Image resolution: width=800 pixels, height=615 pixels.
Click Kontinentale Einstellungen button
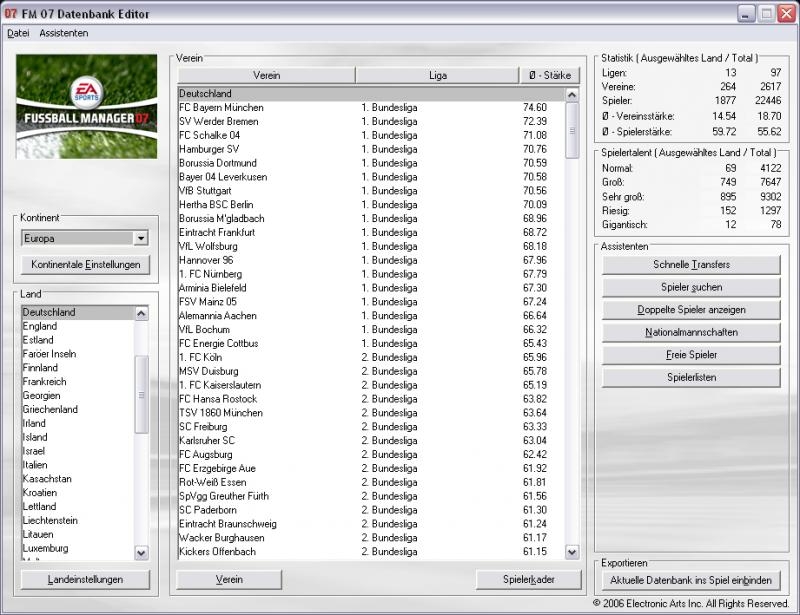coord(85,265)
